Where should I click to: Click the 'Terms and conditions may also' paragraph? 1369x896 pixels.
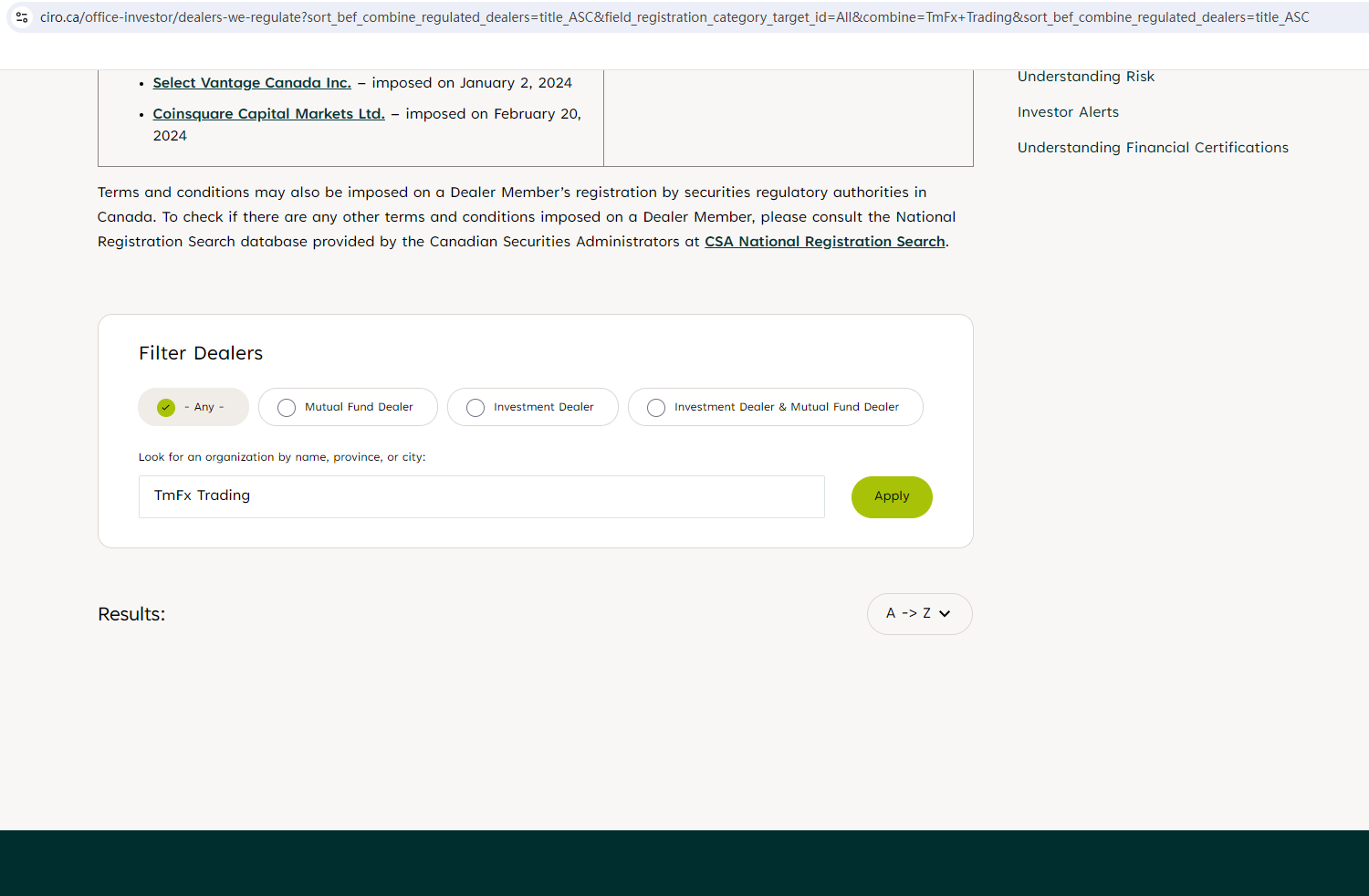[527, 217]
